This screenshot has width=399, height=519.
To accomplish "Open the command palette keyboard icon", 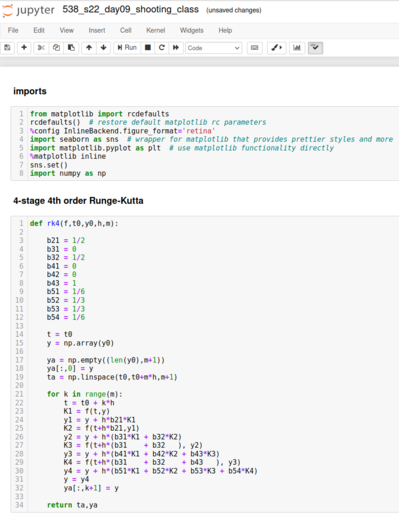I will tap(254, 48).
